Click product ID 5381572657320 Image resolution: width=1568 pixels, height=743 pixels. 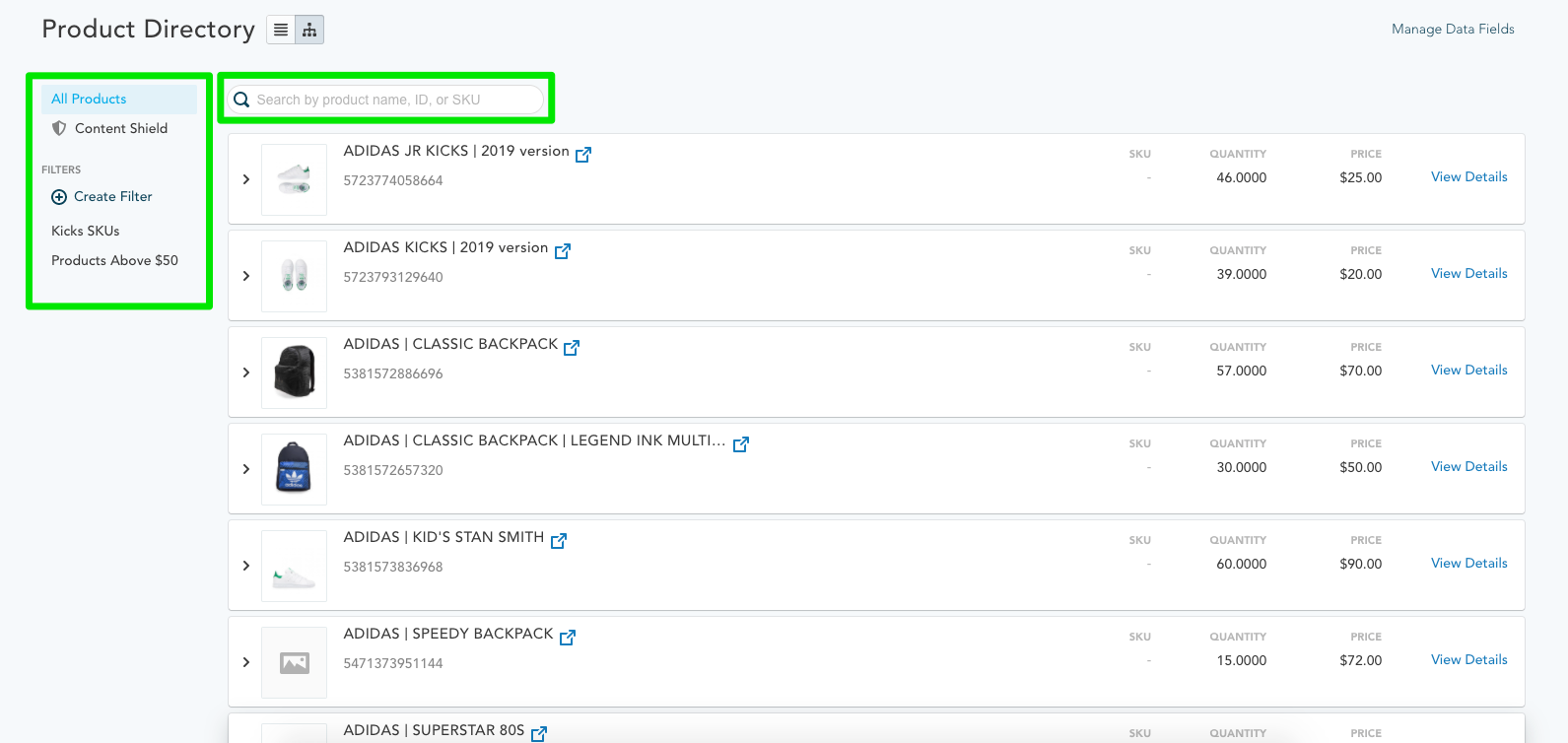393,470
